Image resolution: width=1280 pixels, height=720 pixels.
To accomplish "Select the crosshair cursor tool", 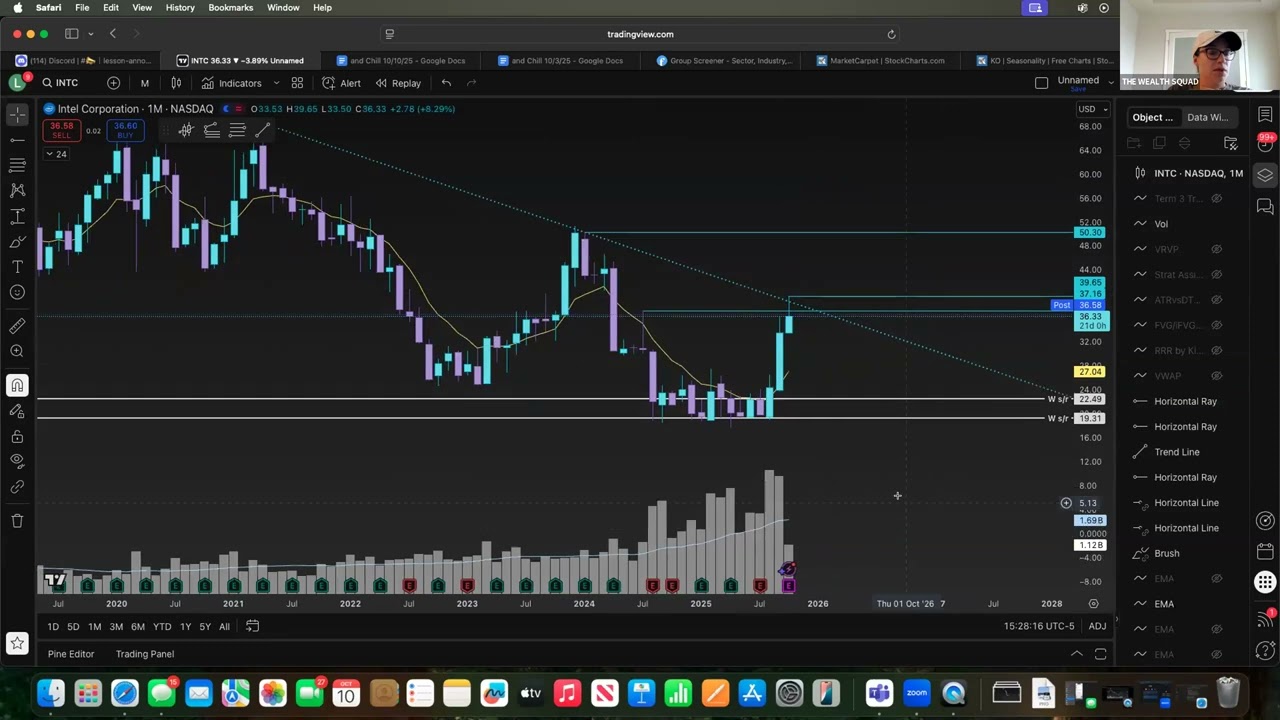I will click(17, 114).
